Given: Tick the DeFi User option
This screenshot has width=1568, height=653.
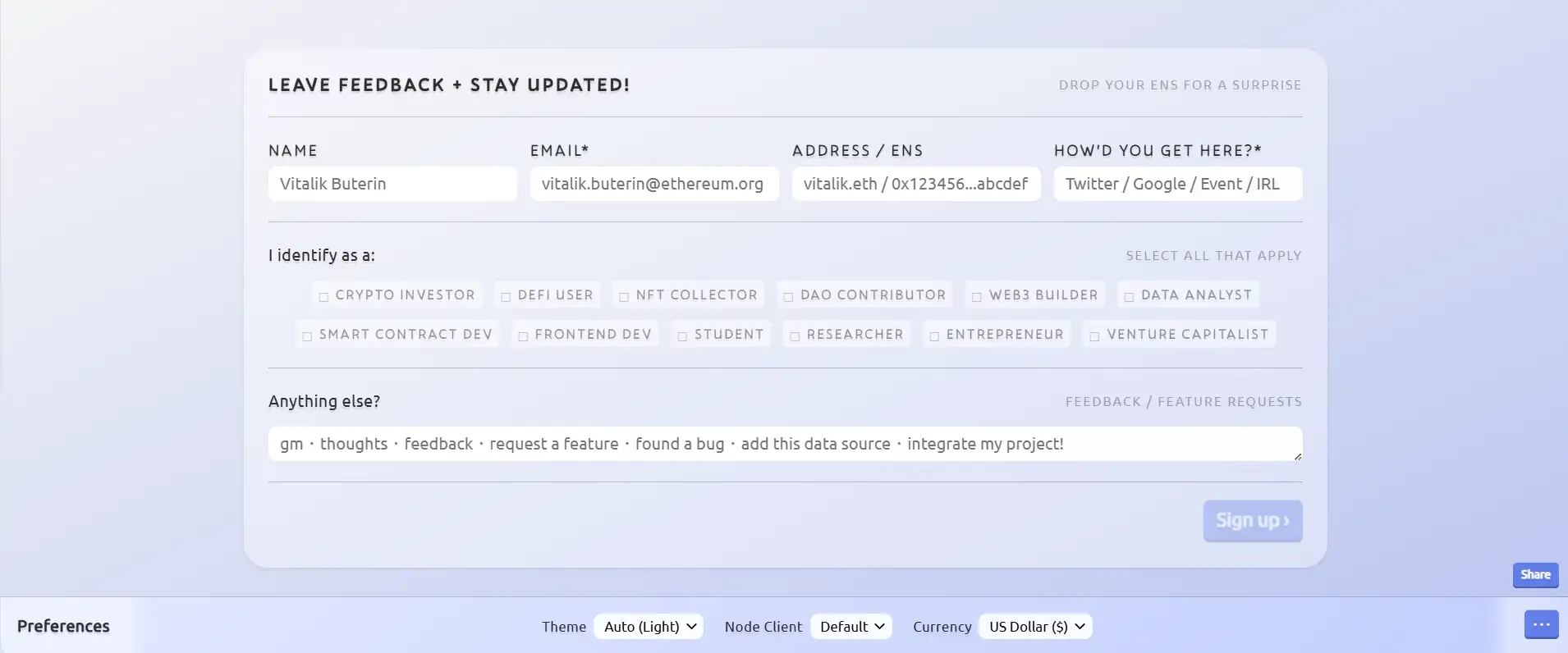Looking at the screenshot, I should (x=506, y=297).
